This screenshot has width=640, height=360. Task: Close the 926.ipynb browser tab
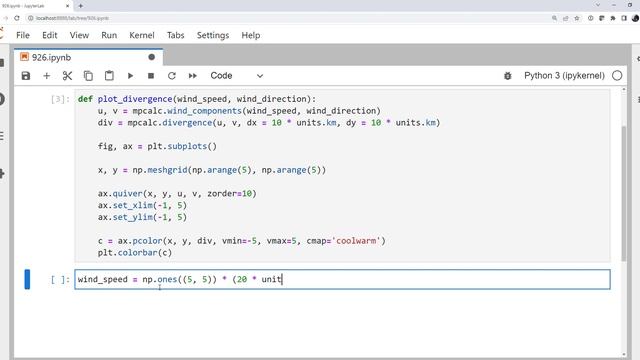[x=67, y=6]
